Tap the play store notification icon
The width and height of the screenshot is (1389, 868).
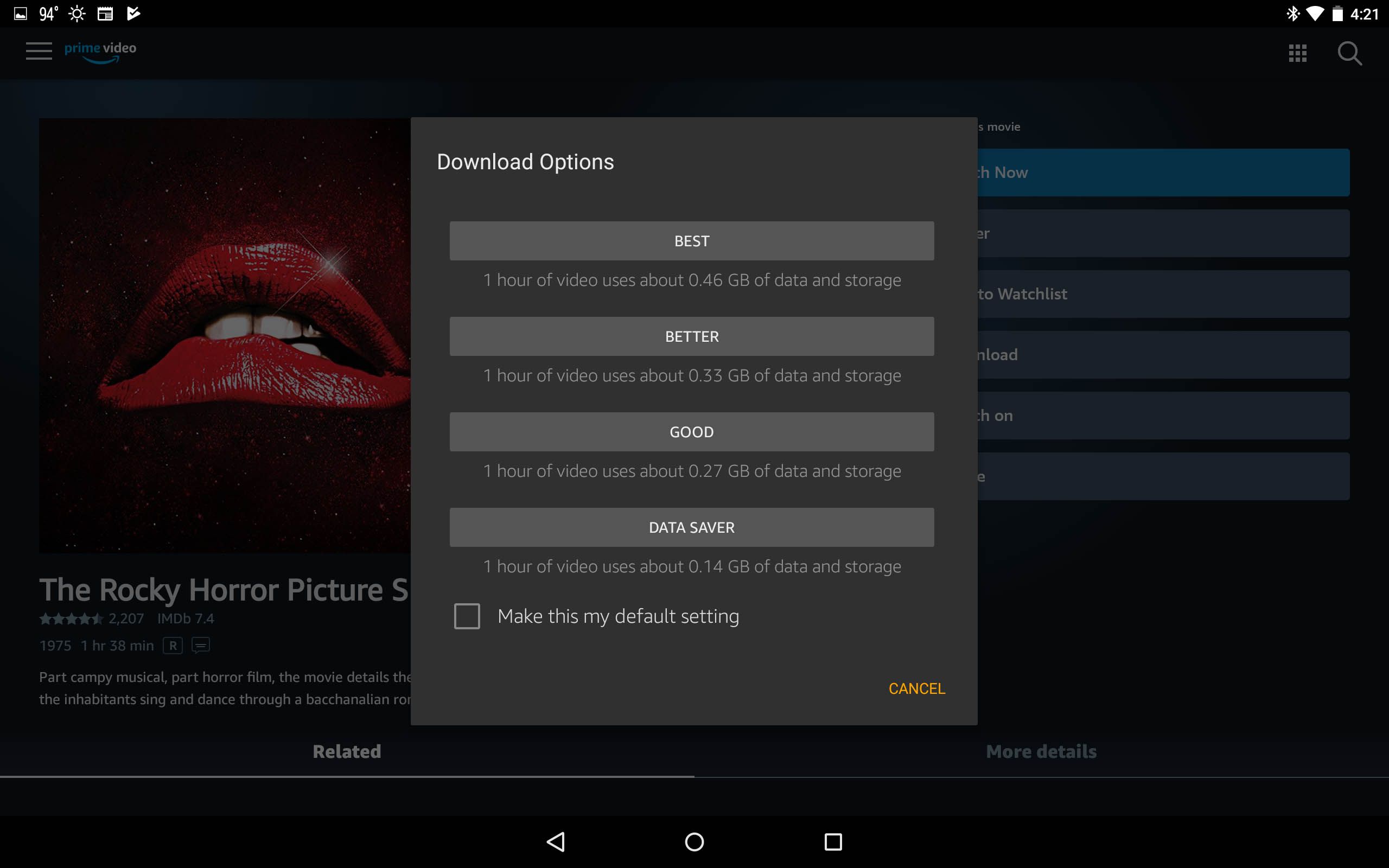click(x=133, y=14)
